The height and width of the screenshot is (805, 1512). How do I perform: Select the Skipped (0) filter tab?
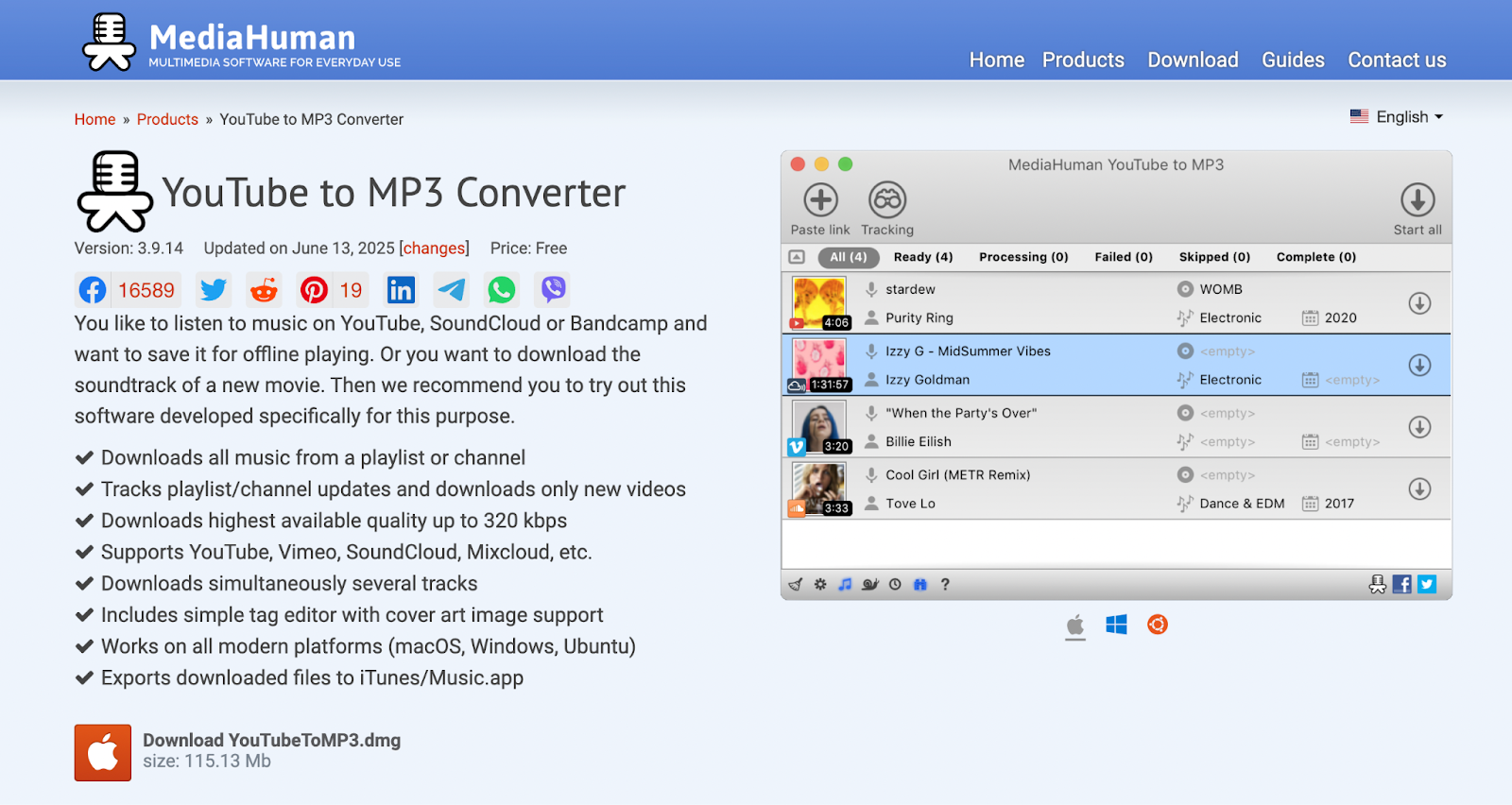1214,257
